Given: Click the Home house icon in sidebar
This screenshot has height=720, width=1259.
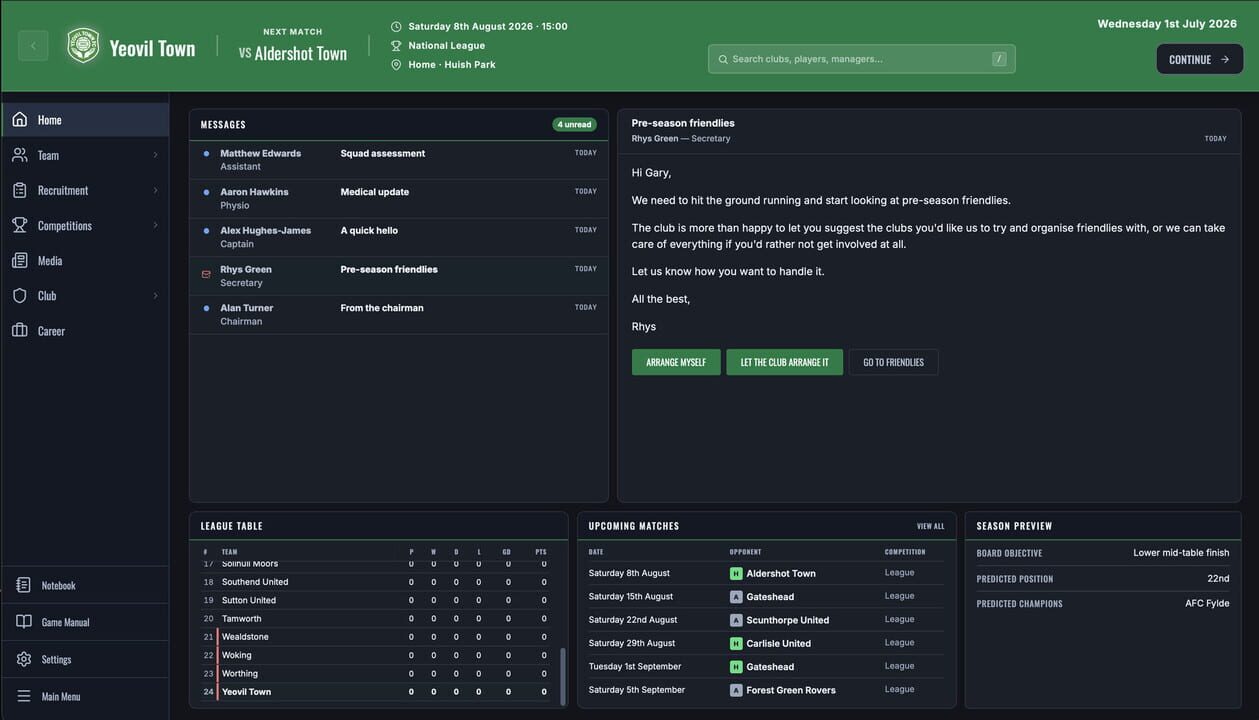Looking at the screenshot, I should (20, 120).
